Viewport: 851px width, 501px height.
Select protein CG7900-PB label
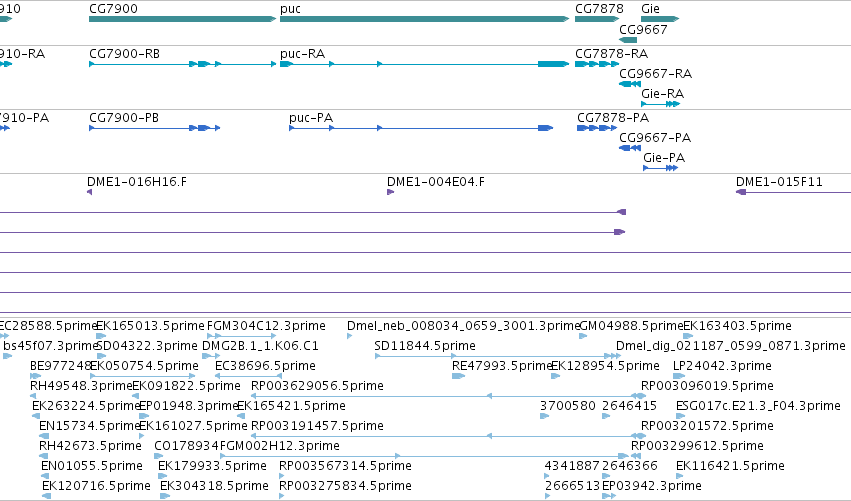[x=124, y=118]
